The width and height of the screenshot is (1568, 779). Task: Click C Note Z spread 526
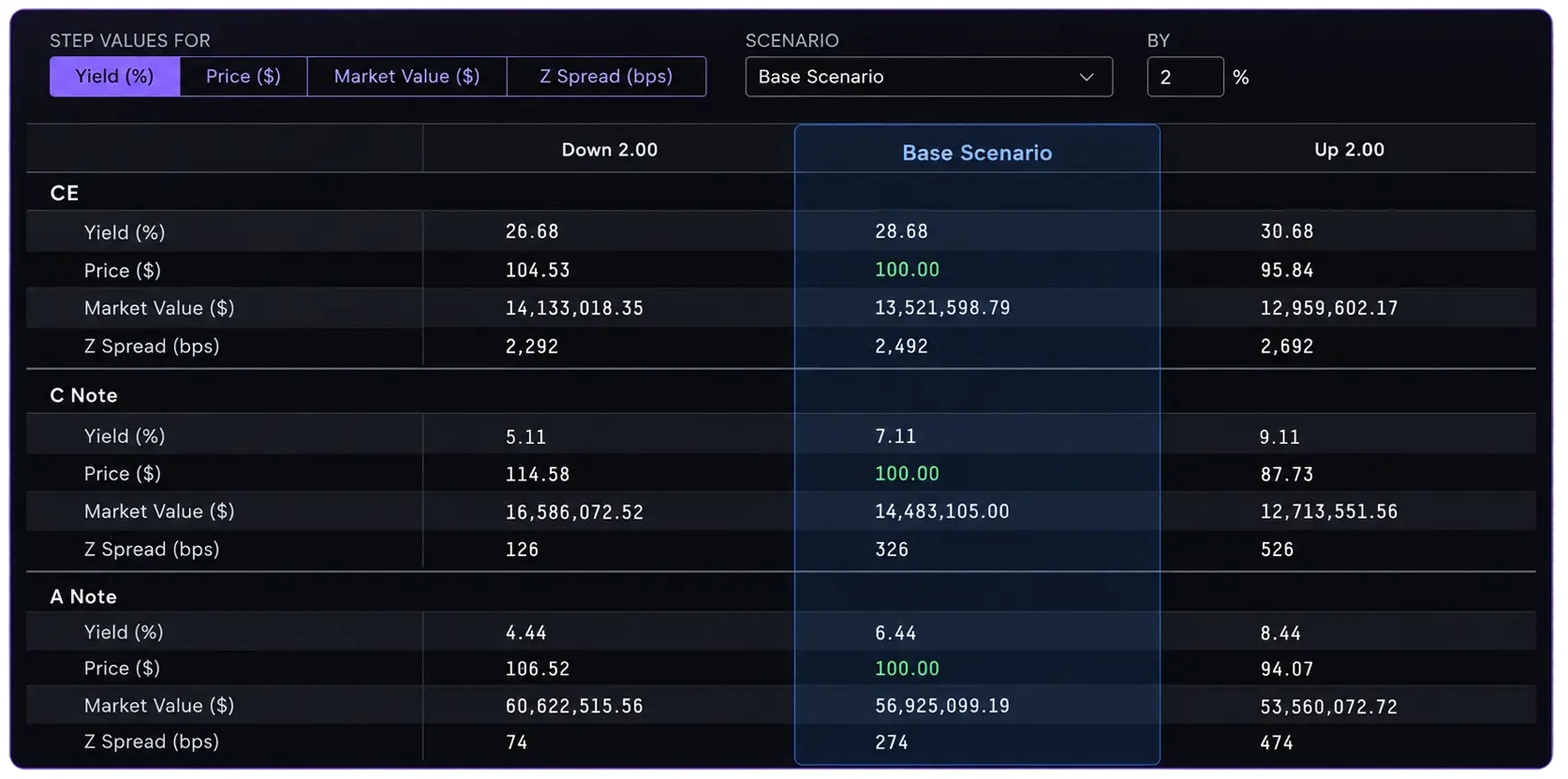click(x=1276, y=550)
